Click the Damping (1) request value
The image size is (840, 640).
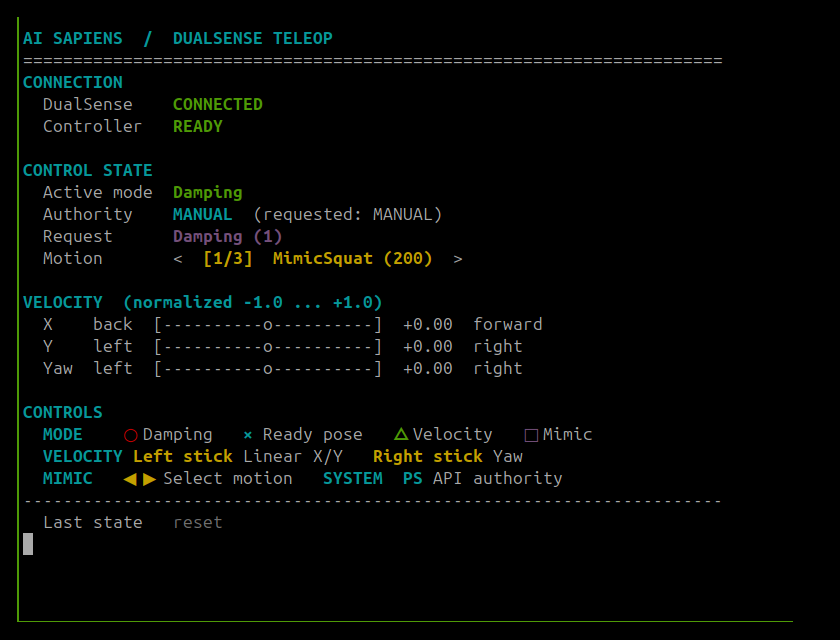click(x=227, y=237)
